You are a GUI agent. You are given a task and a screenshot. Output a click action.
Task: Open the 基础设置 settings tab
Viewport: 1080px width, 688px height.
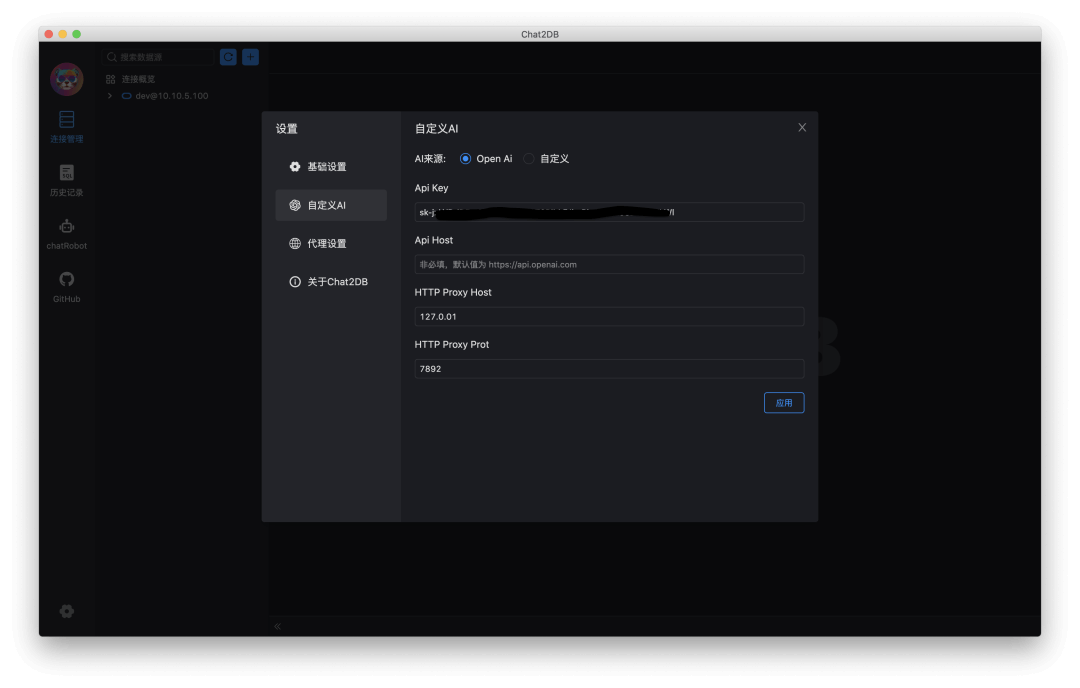pyautogui.click(x=331, y=167)
